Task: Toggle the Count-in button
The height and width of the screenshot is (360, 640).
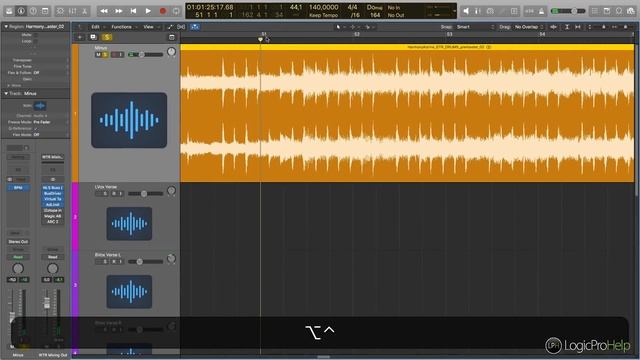Action: [529, 11]
